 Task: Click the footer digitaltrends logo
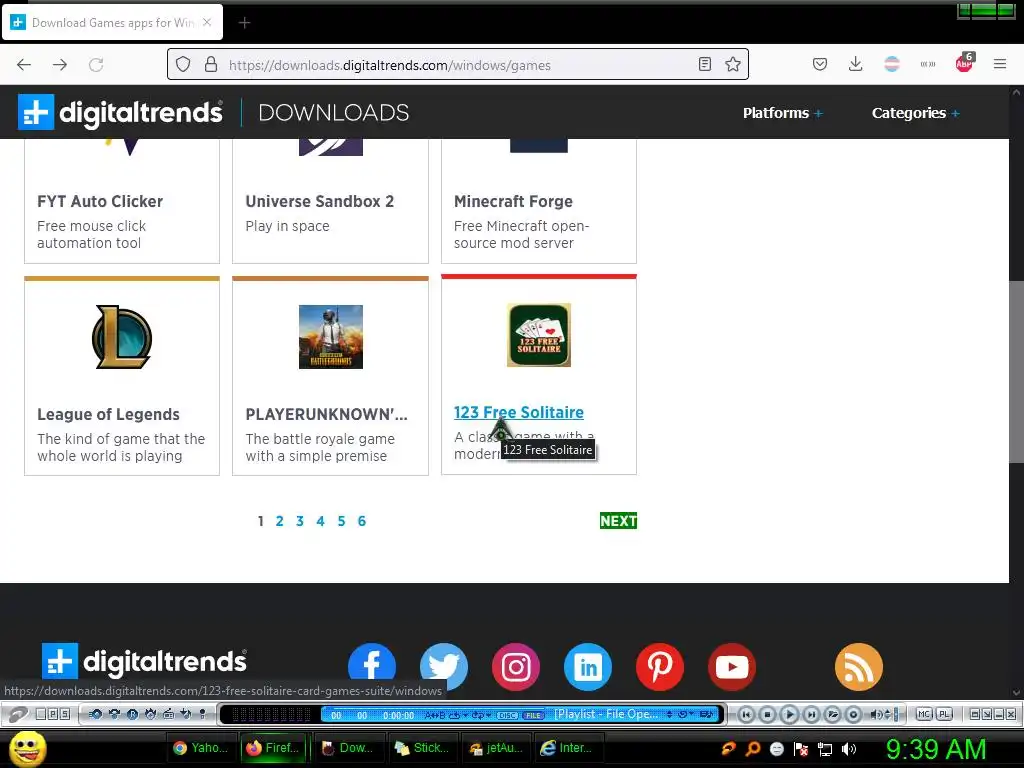click(144, 661)
